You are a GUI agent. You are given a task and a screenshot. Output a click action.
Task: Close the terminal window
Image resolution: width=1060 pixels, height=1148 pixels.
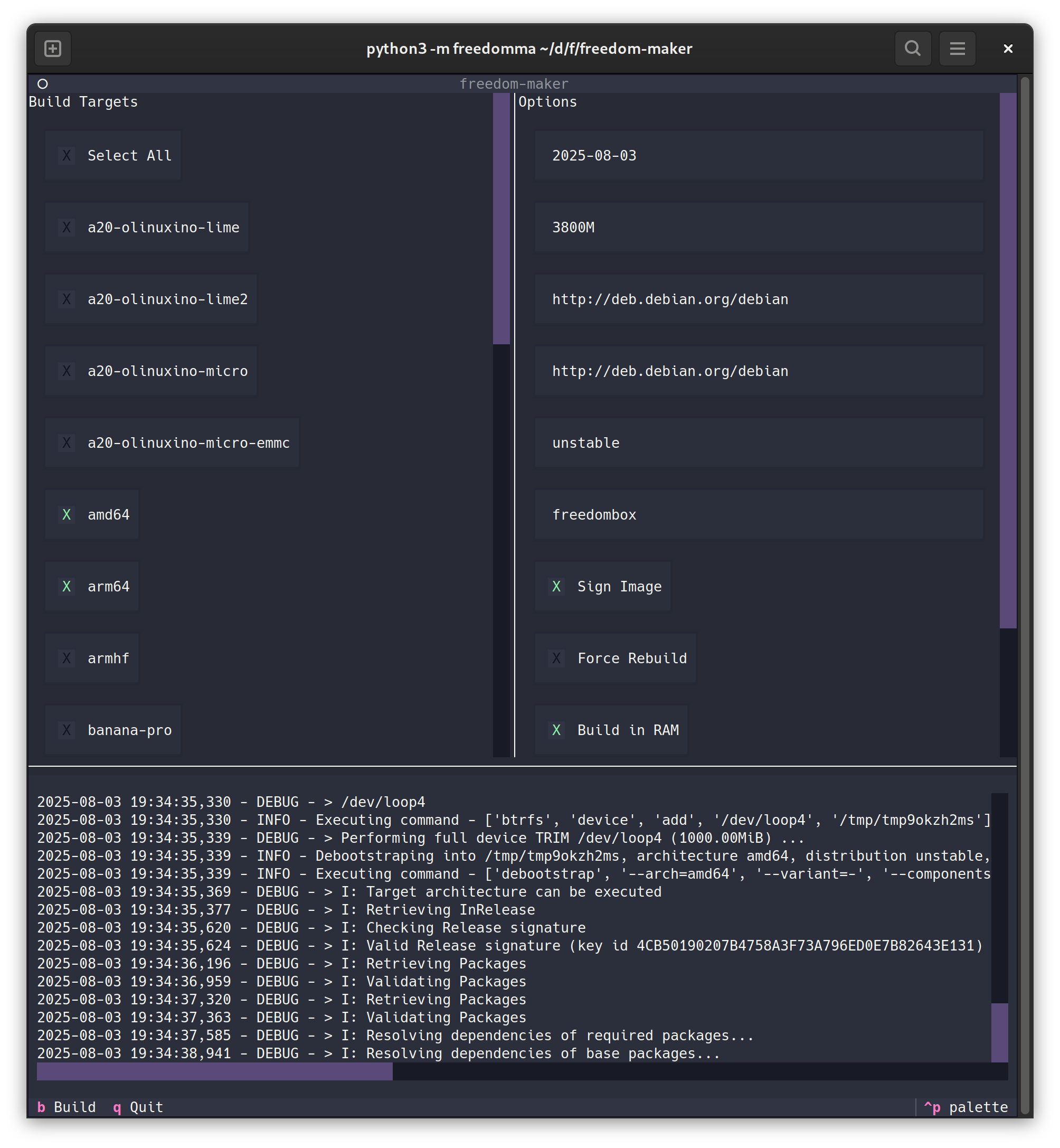tap(1008, 49)
